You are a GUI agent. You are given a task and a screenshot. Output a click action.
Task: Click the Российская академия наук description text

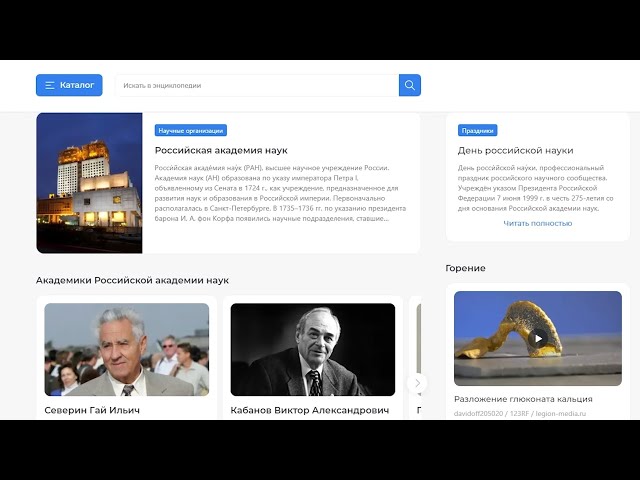pos(280,193)
